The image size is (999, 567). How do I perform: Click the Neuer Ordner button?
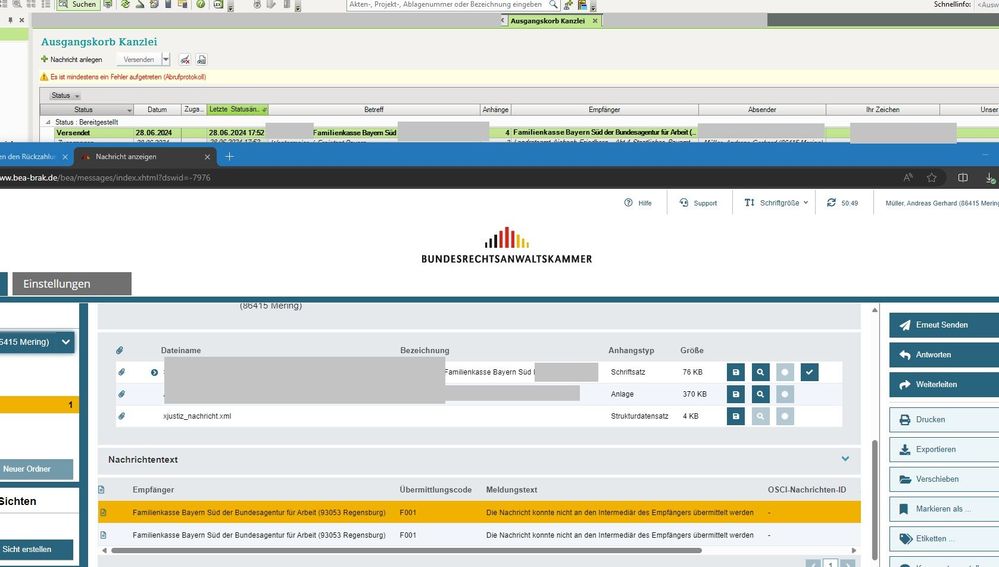coord(36,469)
